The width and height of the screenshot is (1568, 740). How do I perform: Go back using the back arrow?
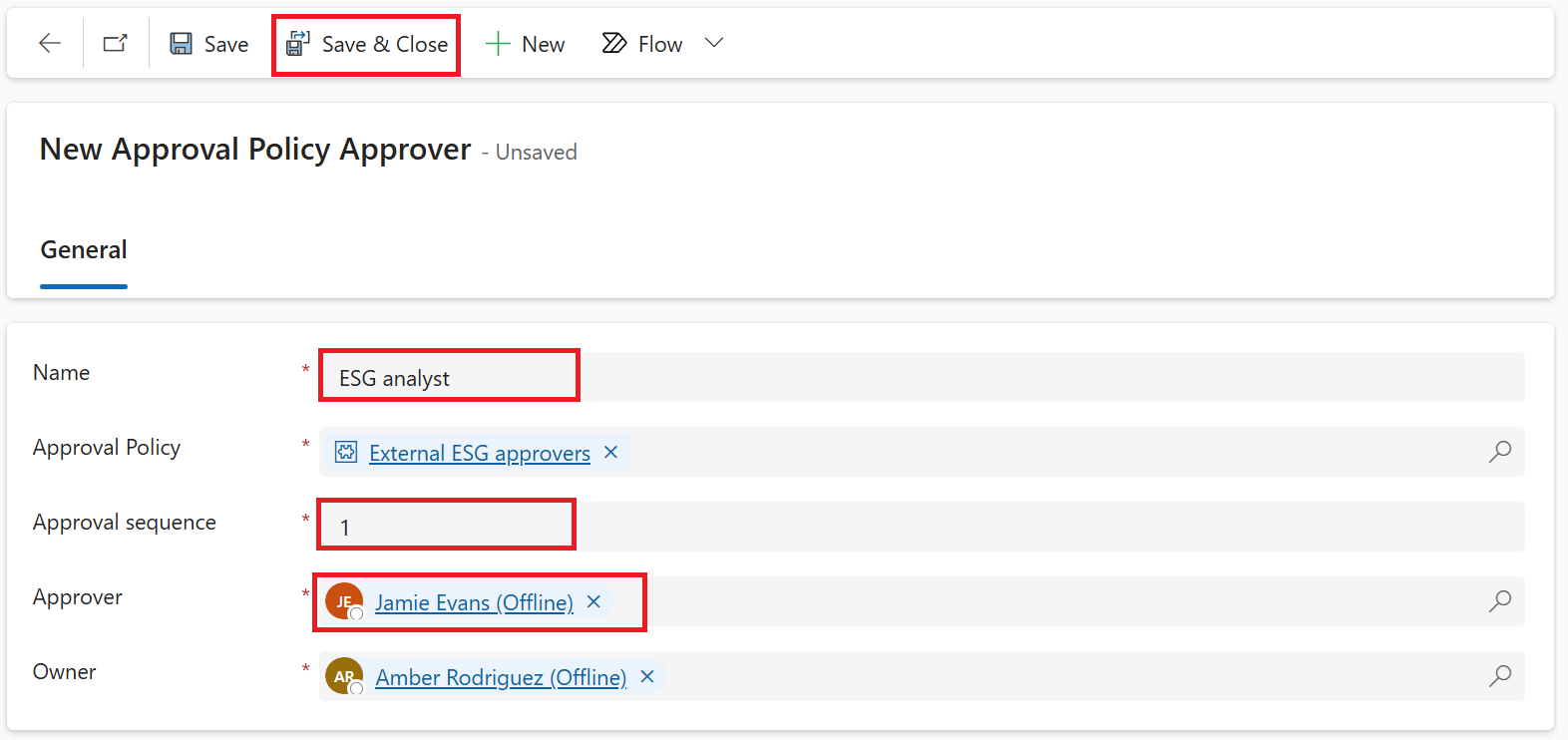pyautogui.click(x=50, y=43)
